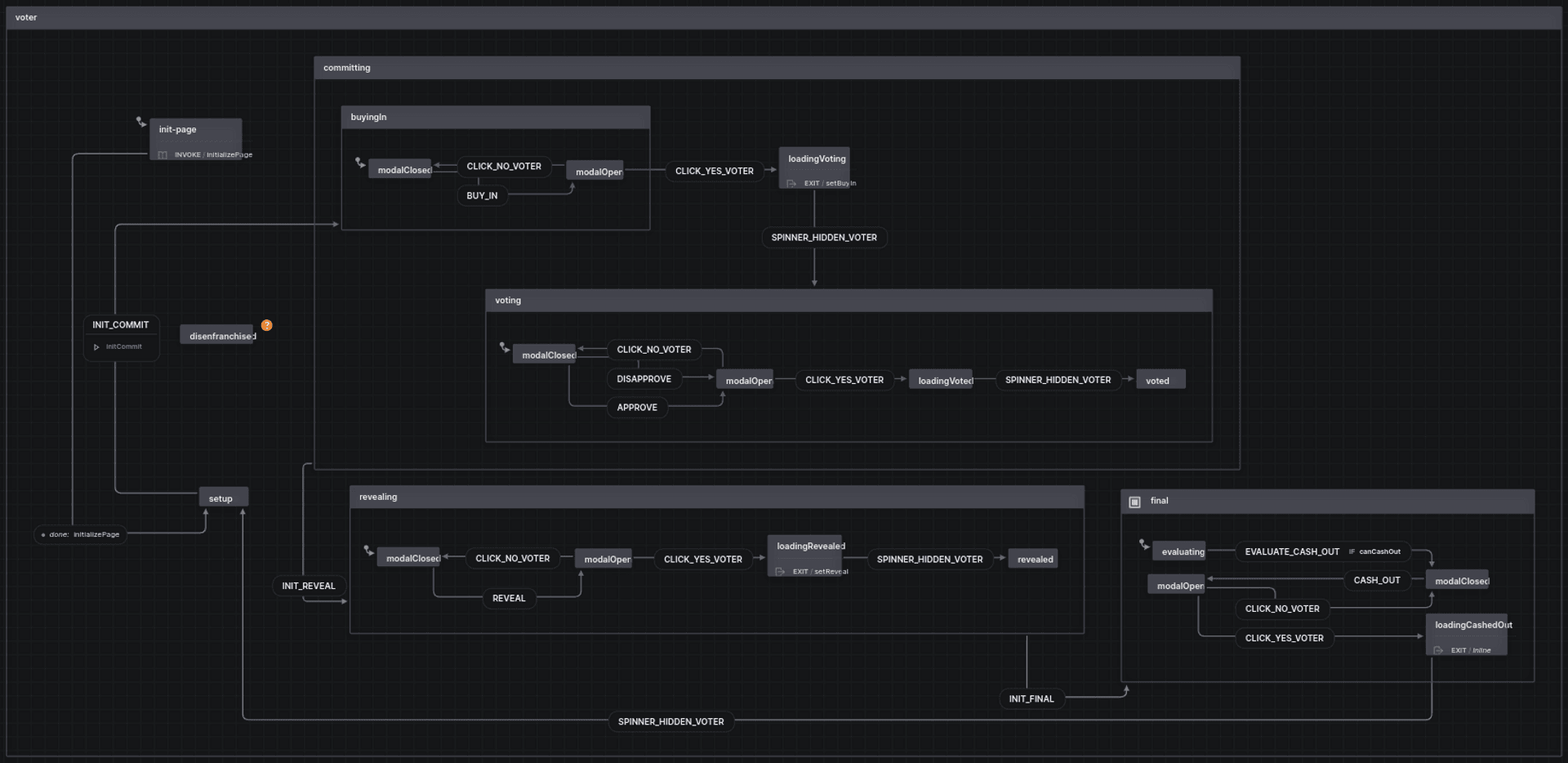The width and height of the screenshot is (1568, 763).
Task: Select the loadingVoted state node
Action: click(941, 380)
